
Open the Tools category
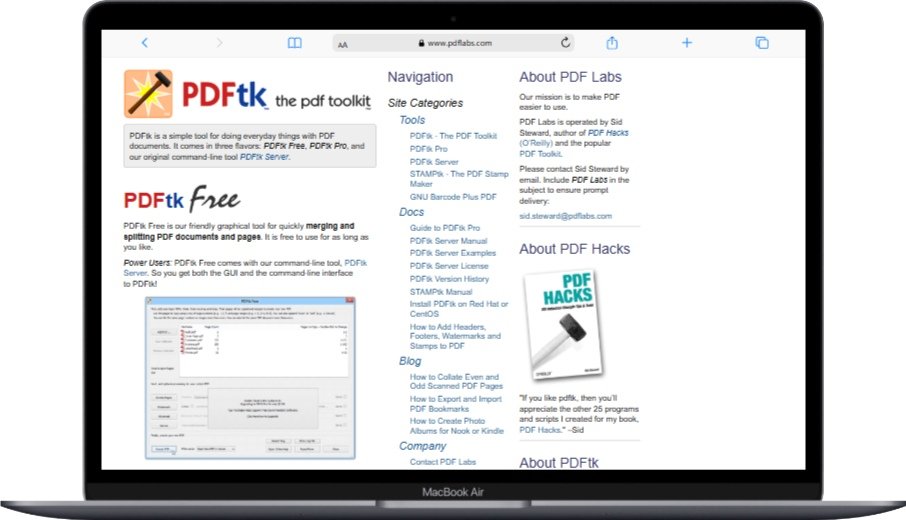point(412,120)
